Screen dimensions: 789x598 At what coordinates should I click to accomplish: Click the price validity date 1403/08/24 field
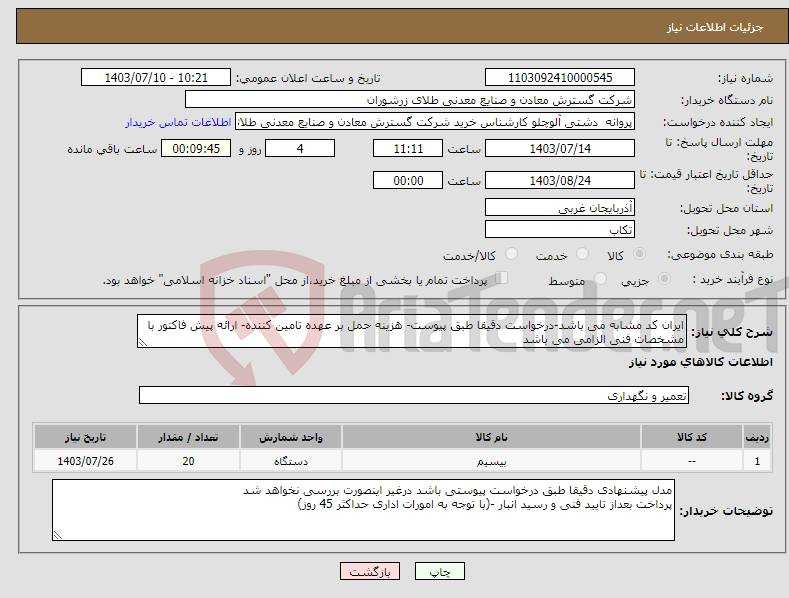click(x=560, y=180)
